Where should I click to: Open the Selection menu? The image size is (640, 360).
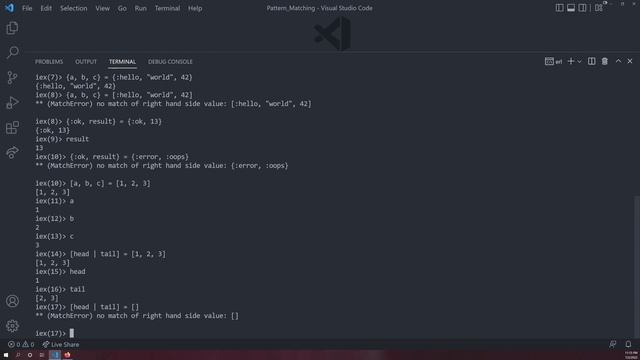[73, 8]
